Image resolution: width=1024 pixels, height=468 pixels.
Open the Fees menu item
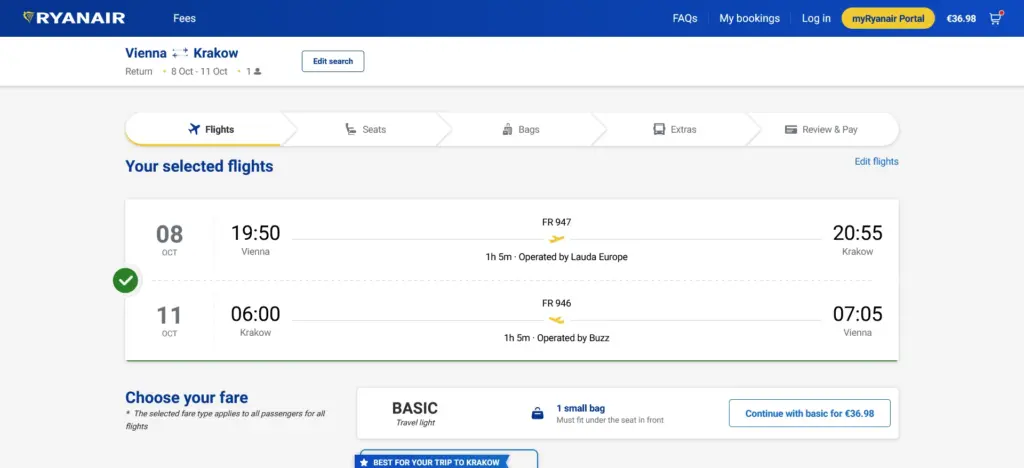184,18
